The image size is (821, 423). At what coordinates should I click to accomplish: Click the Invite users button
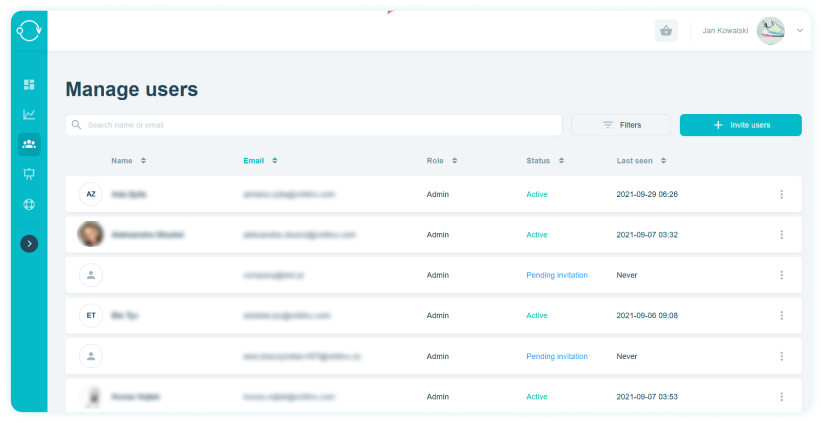point(740,125)
